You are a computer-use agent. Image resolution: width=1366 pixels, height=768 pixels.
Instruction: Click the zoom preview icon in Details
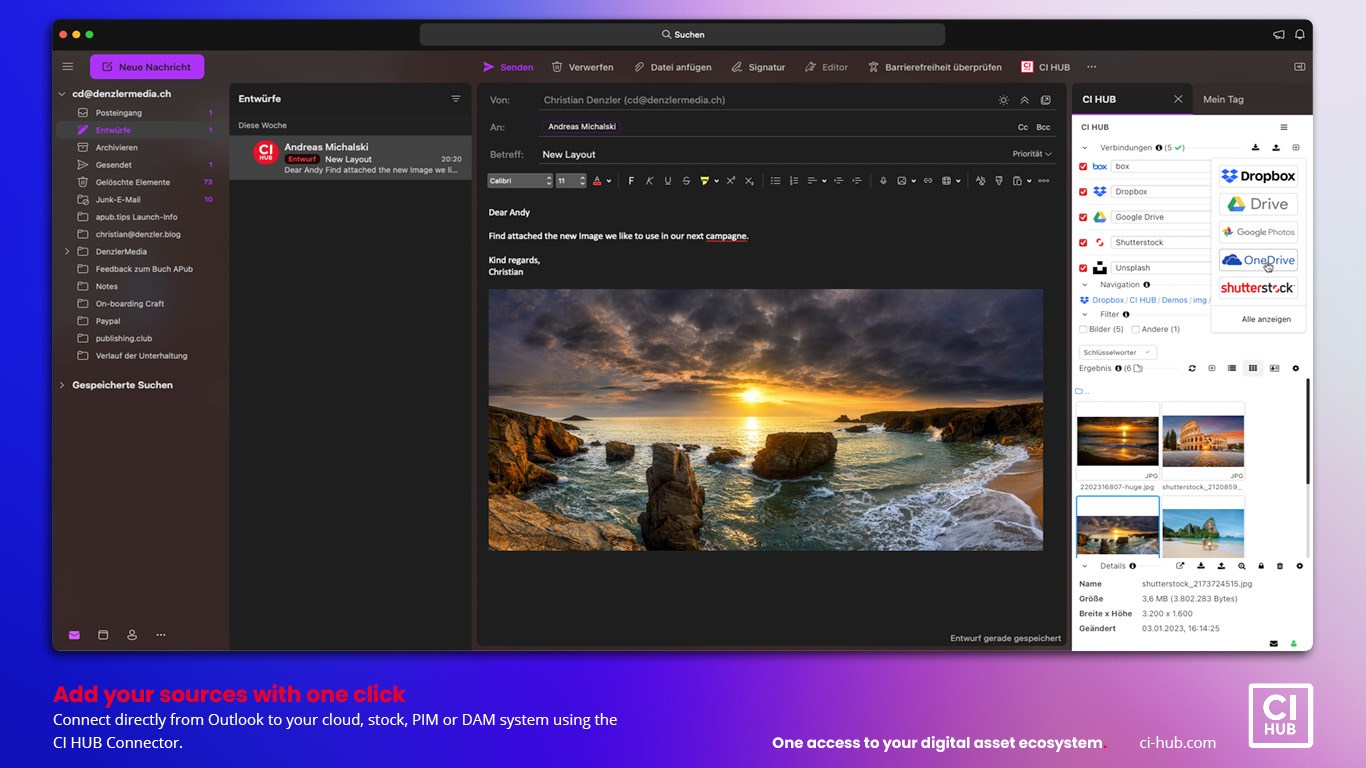pos(1241,566)
